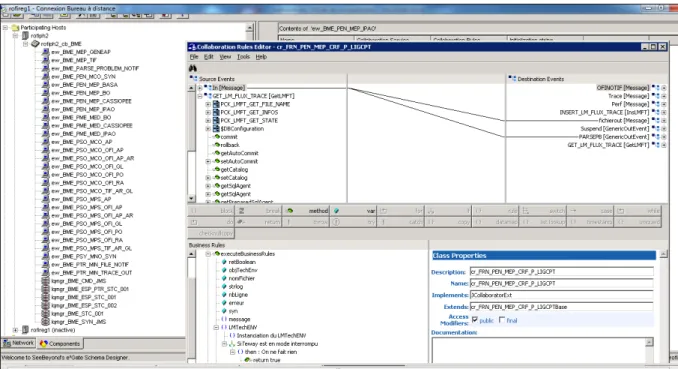Select the 'break' rule button

coord(258,211)
